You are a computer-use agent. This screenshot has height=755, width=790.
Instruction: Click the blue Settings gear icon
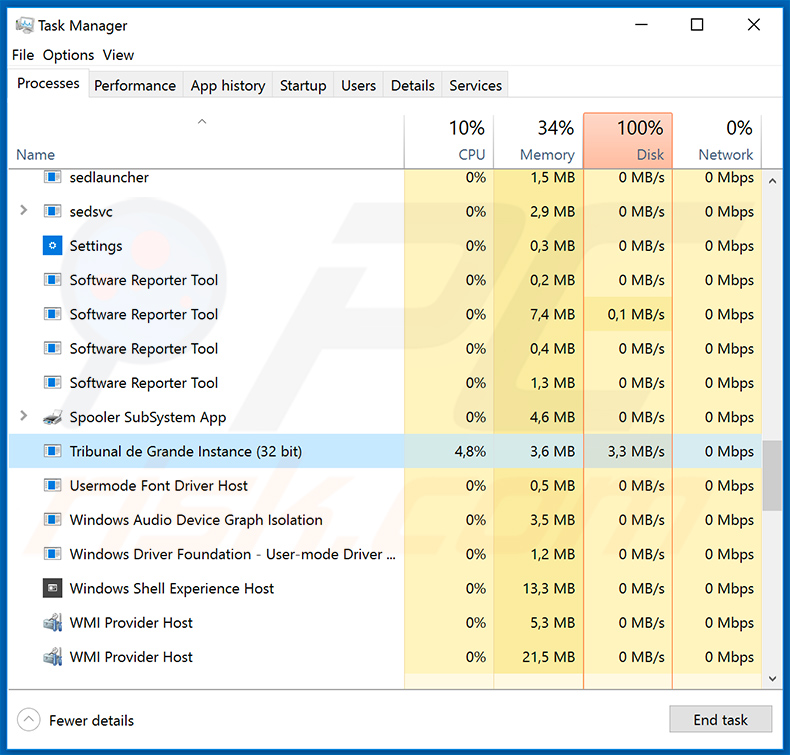coord(52,245)
